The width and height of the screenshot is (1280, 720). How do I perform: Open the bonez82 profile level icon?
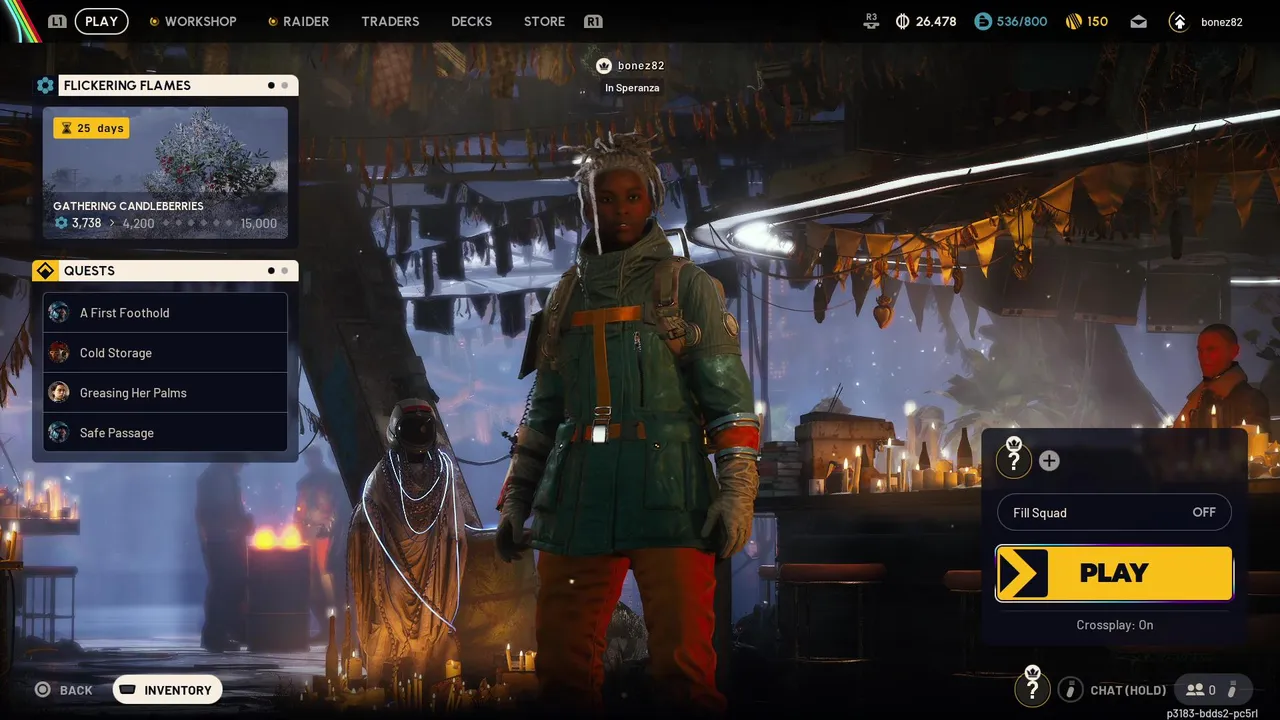pos(1179,21)
